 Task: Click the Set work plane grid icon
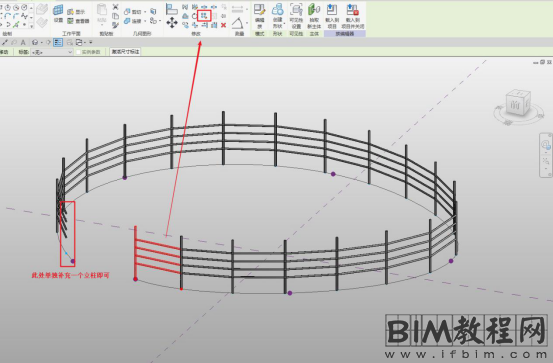click(x=58, y=13)
